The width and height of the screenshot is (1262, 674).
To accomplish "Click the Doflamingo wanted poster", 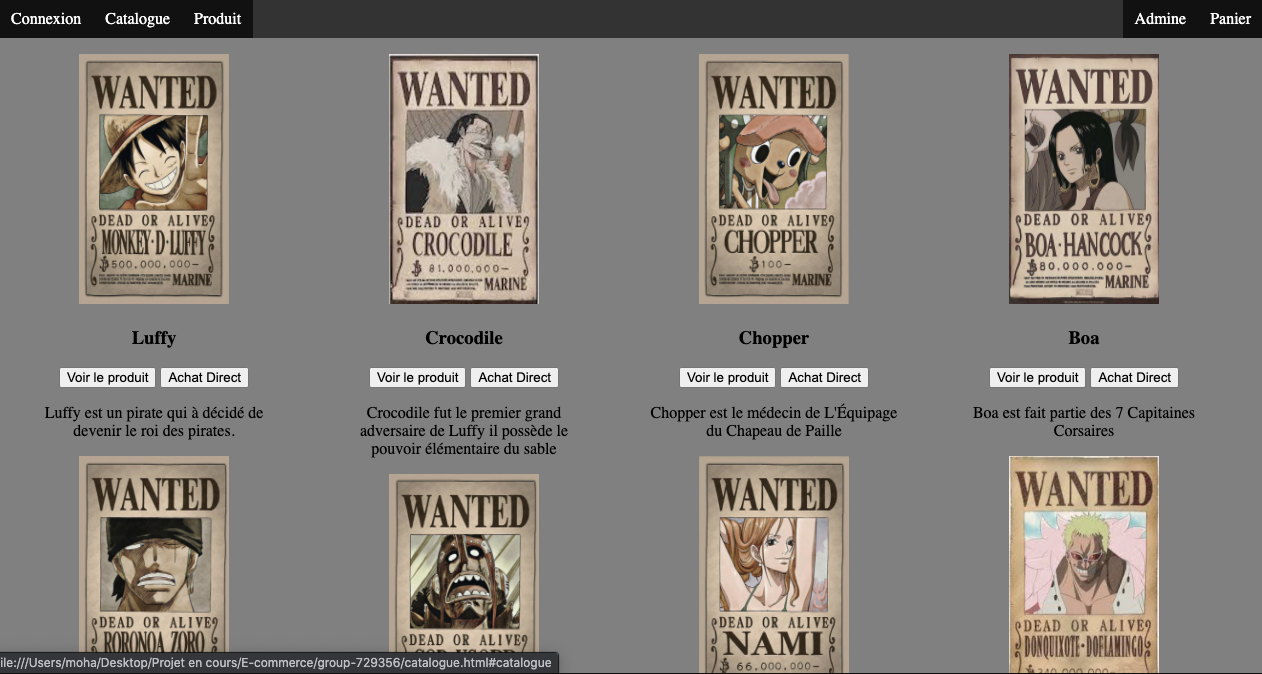I will coord(1084,565).
